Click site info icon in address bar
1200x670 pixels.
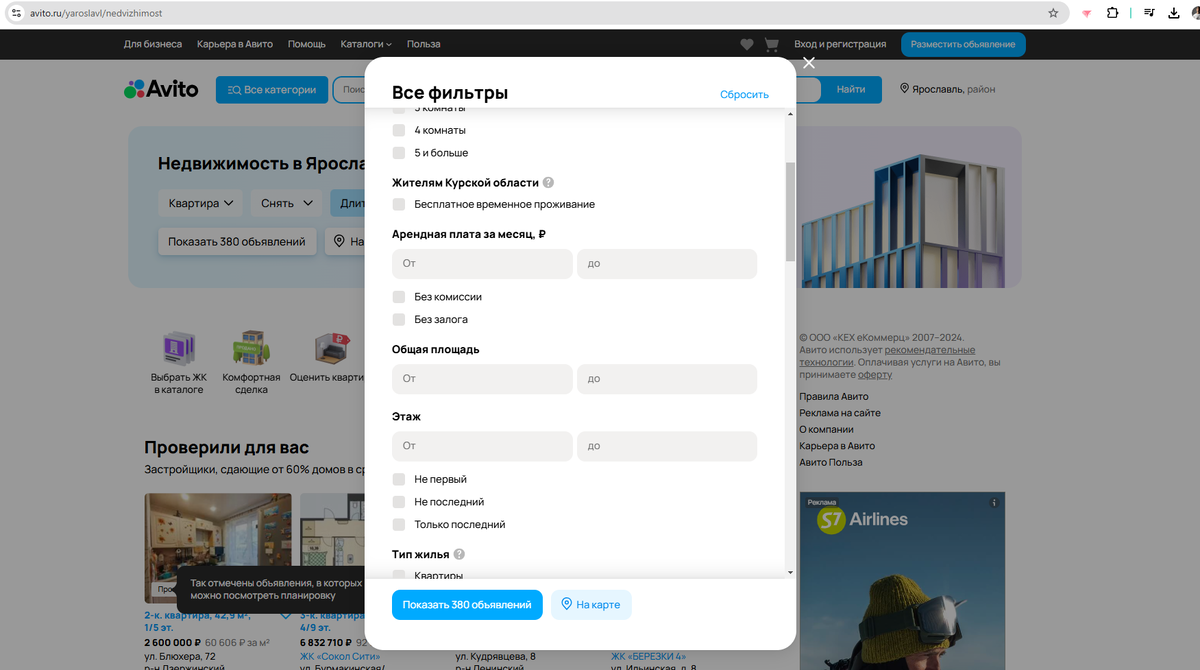click(15, 13)
